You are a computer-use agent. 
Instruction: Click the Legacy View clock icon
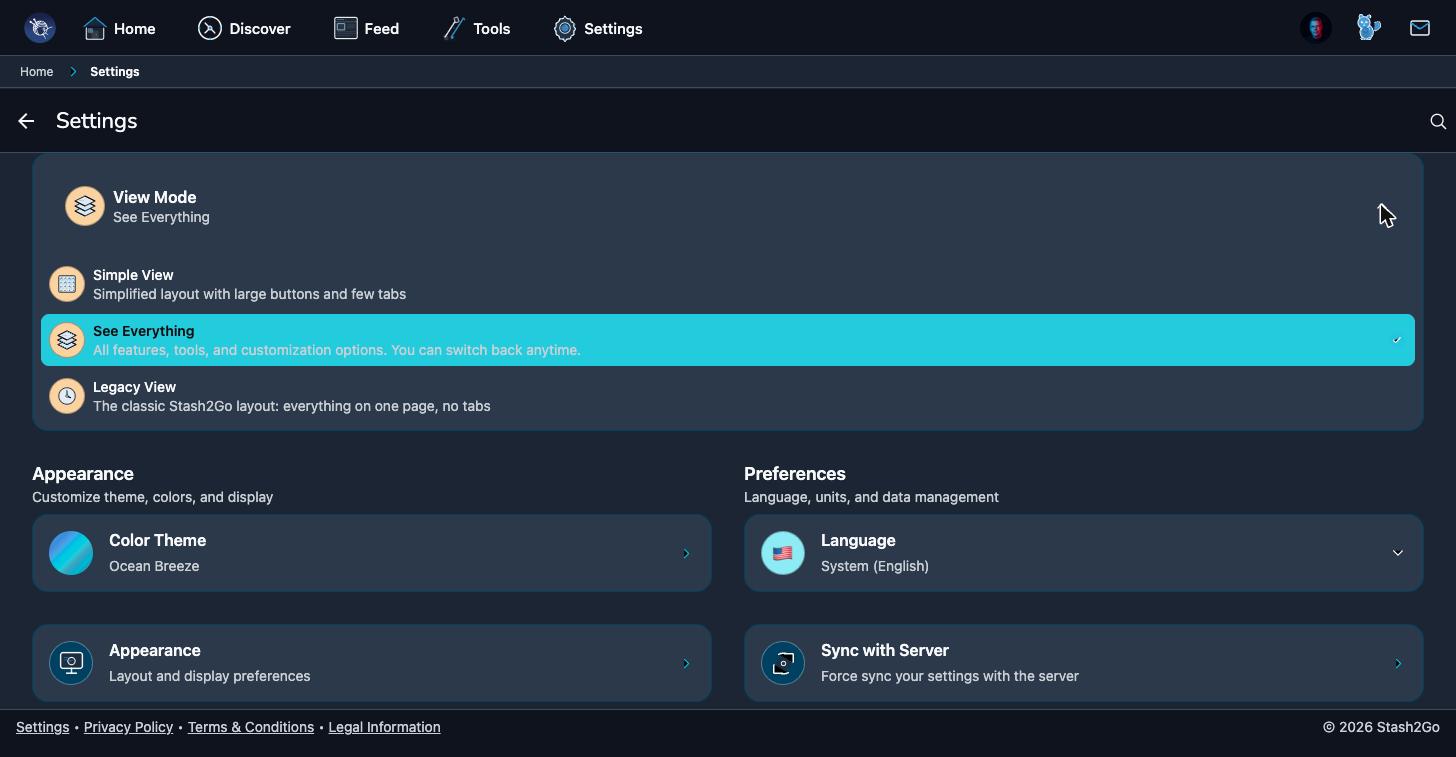click(67, 396)
